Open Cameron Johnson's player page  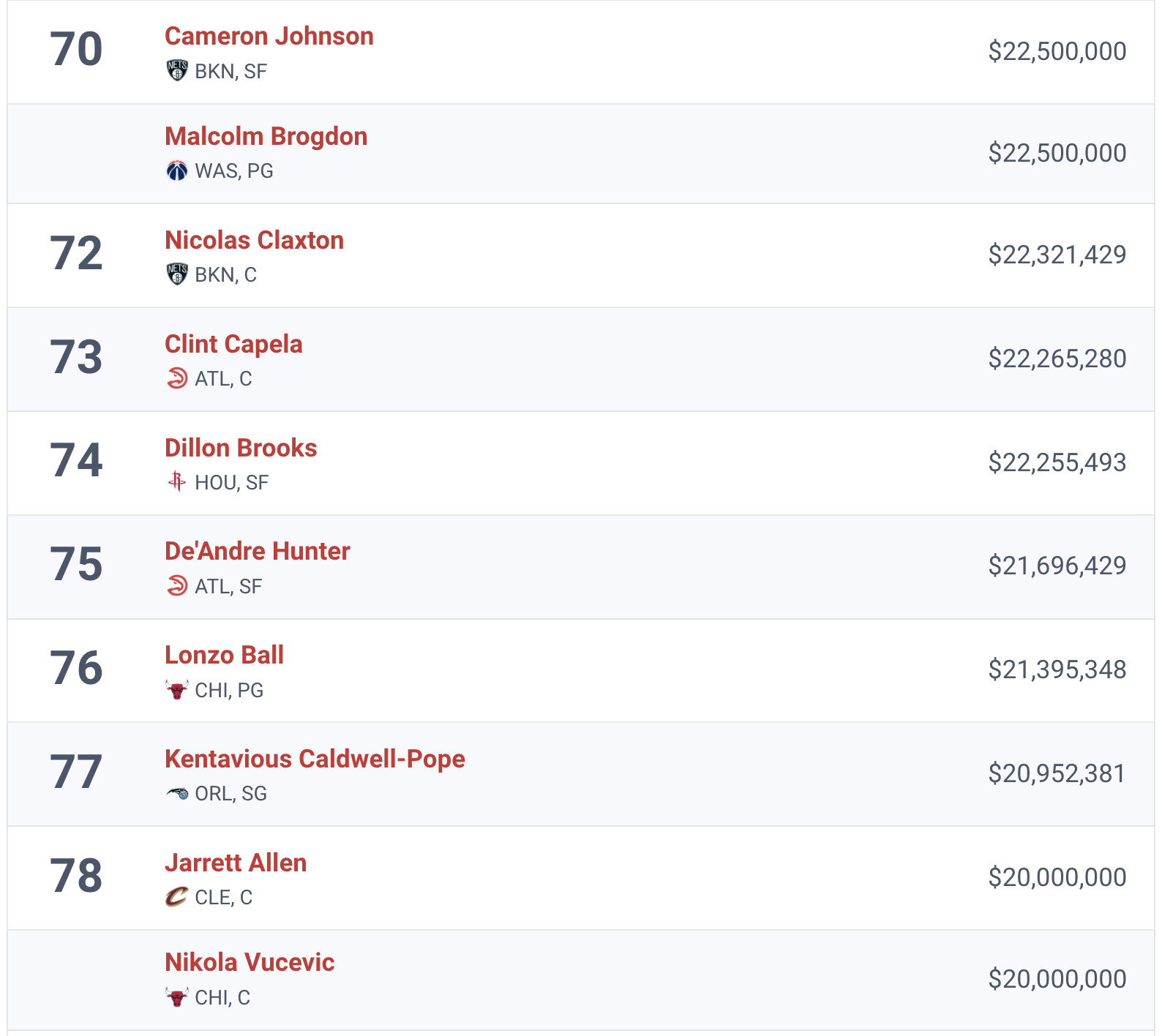[x=269, y=37]
